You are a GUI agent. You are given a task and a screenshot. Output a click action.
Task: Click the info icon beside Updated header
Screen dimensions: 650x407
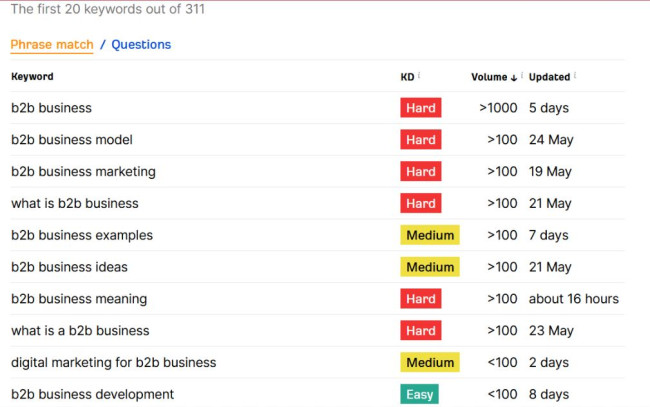click(575, 76)
